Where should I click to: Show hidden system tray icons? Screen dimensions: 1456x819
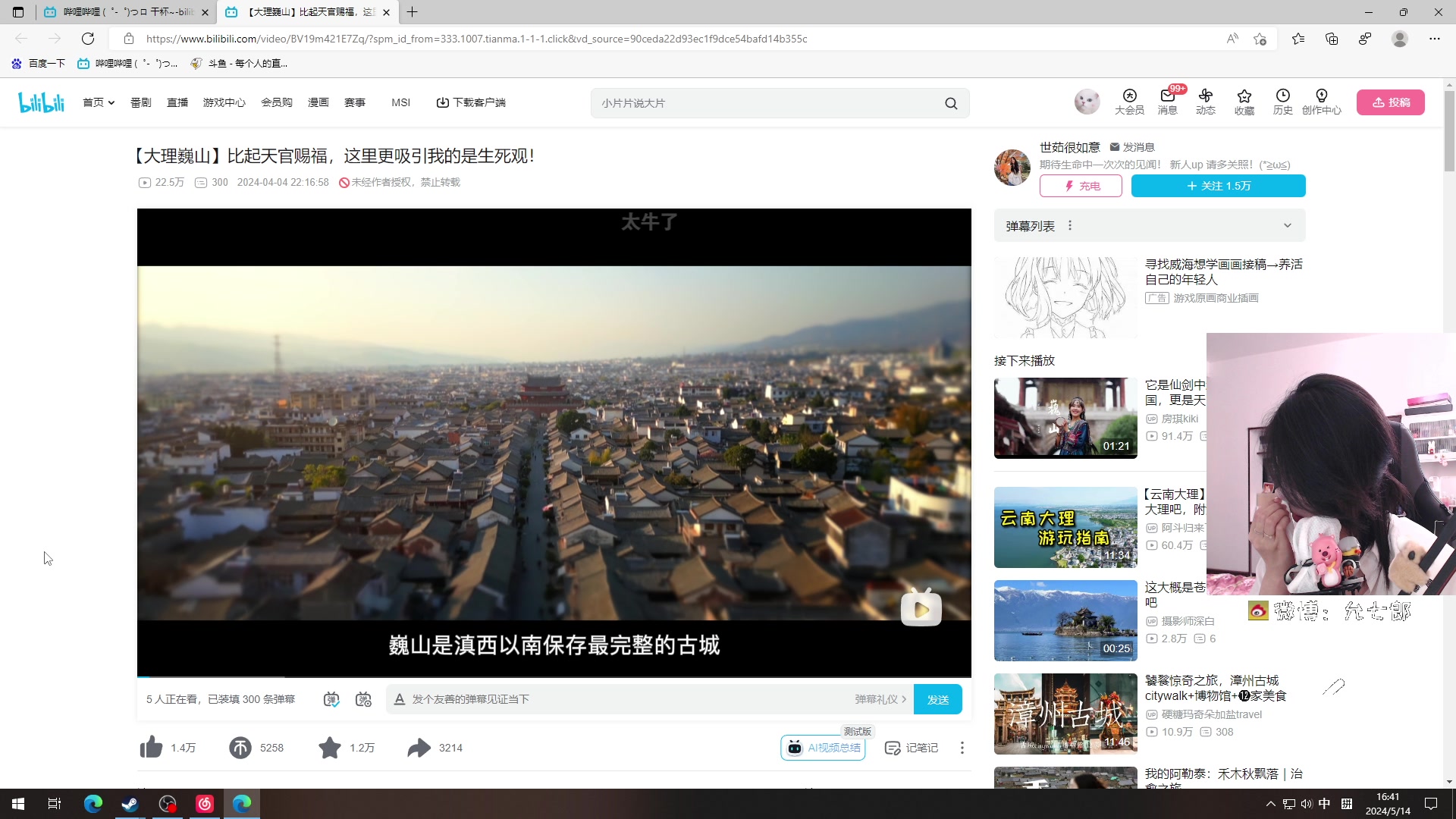(x=1271, y=804)
